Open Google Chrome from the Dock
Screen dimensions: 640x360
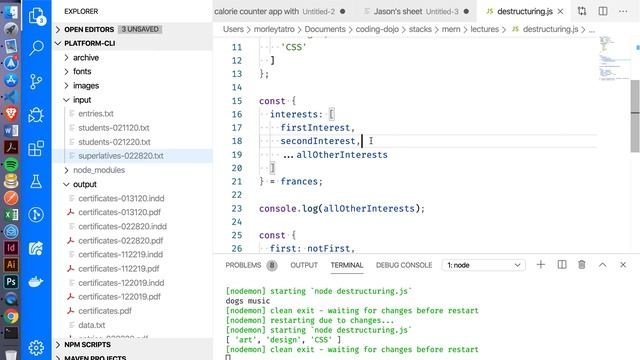click(11, 316)
